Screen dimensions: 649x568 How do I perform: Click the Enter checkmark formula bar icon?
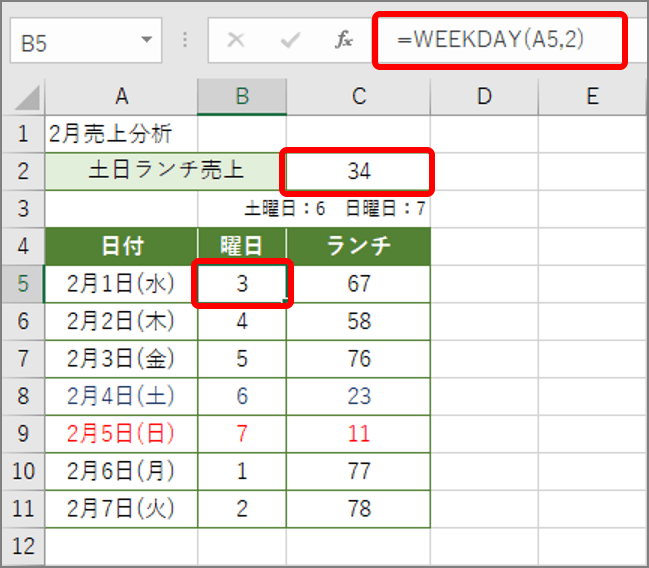pyautogui.click(x=290, y=40)
